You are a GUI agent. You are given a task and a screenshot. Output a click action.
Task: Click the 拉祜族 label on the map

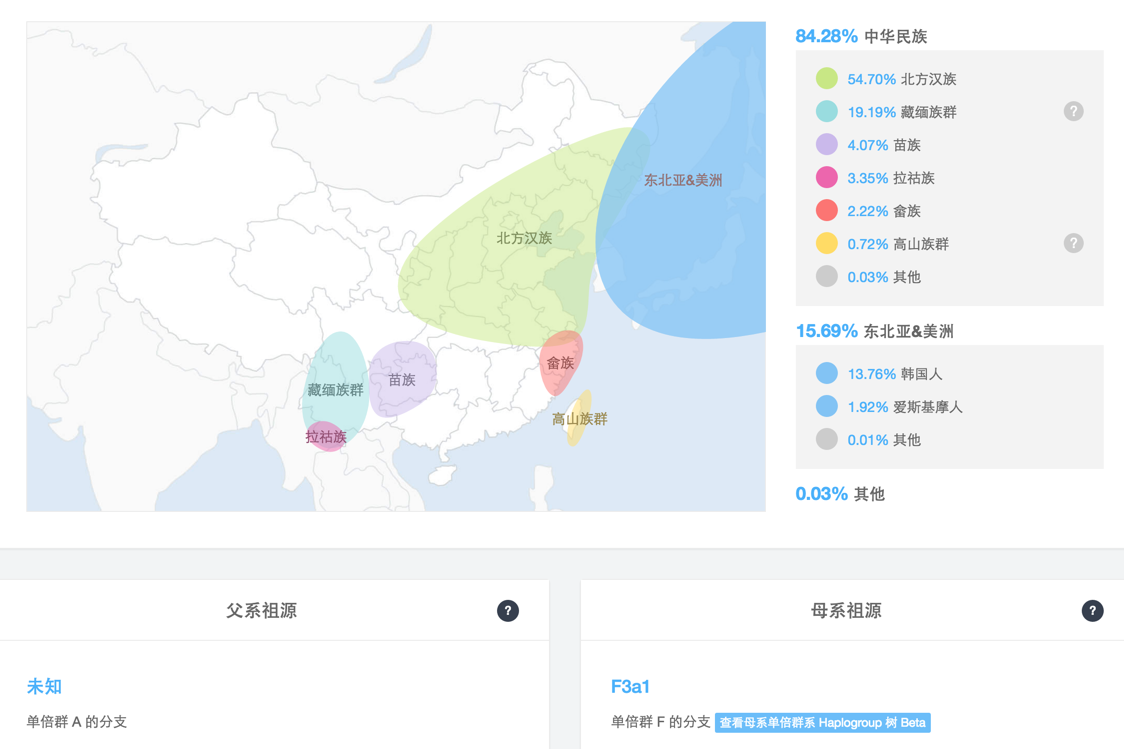[x=324, y=437]
